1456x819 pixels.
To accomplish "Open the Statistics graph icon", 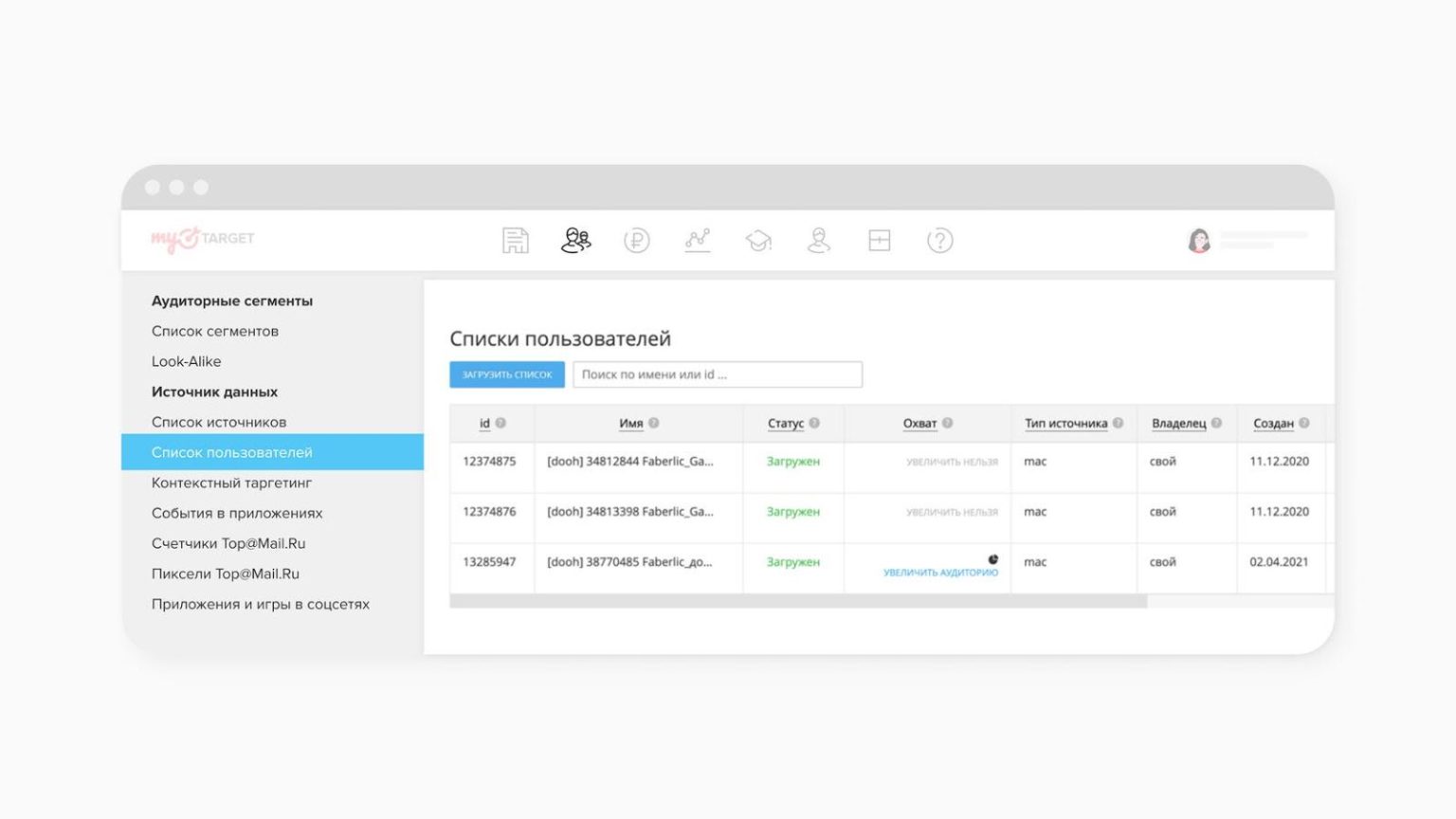I will [x=698, y=241].
